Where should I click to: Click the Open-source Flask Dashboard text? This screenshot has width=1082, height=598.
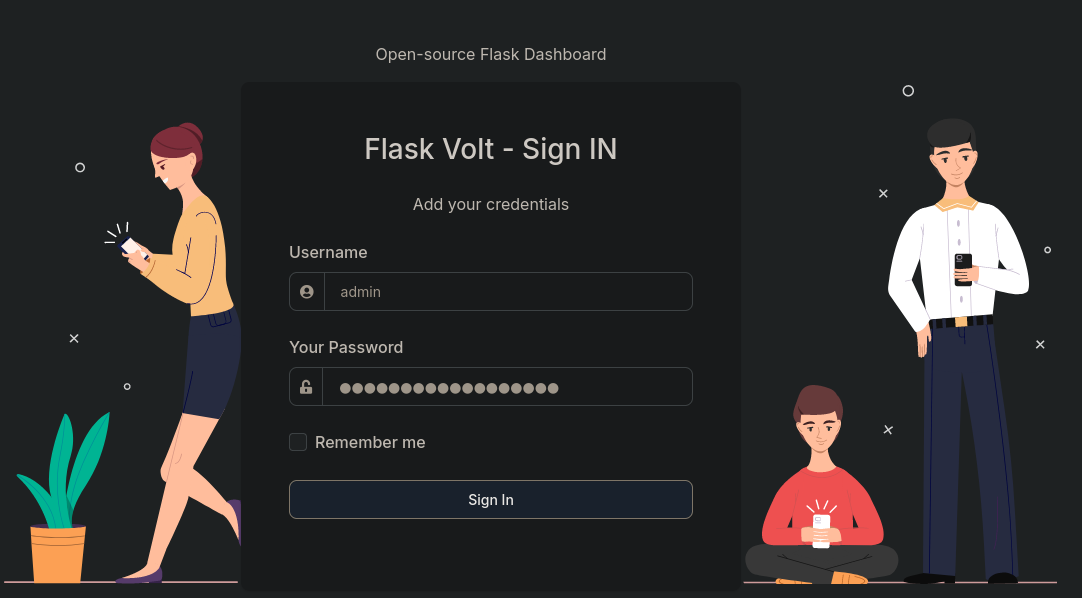click(x=491, y=54)
